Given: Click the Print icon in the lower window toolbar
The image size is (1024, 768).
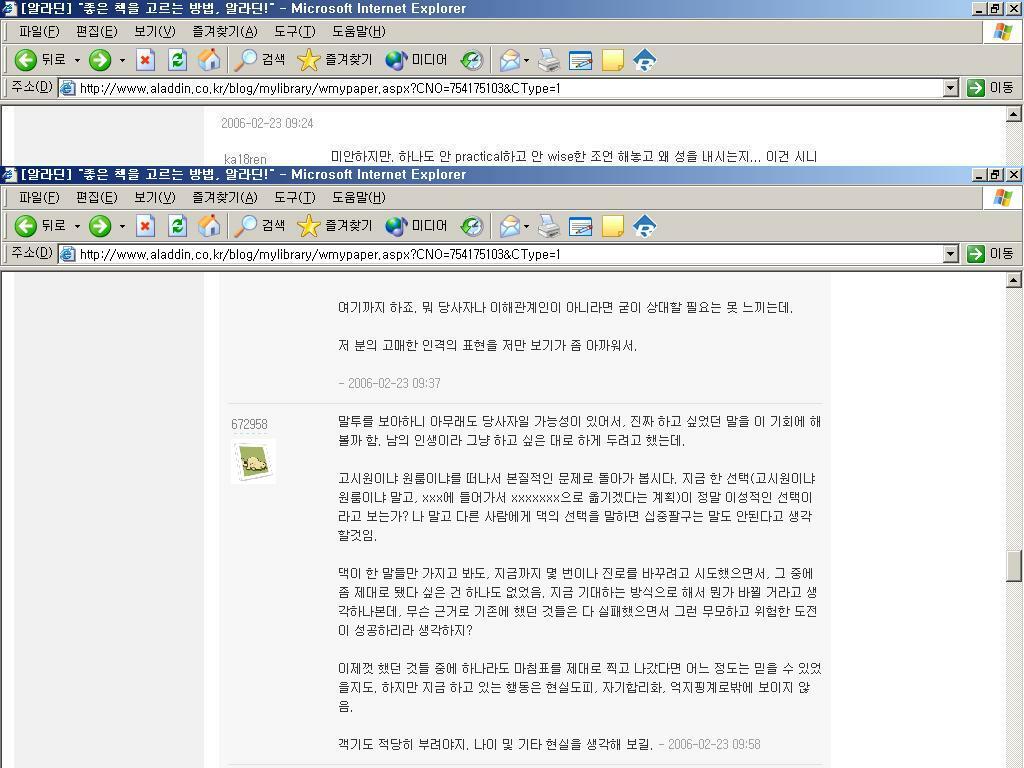Looking at the screenshot, I should coord(549,226).
